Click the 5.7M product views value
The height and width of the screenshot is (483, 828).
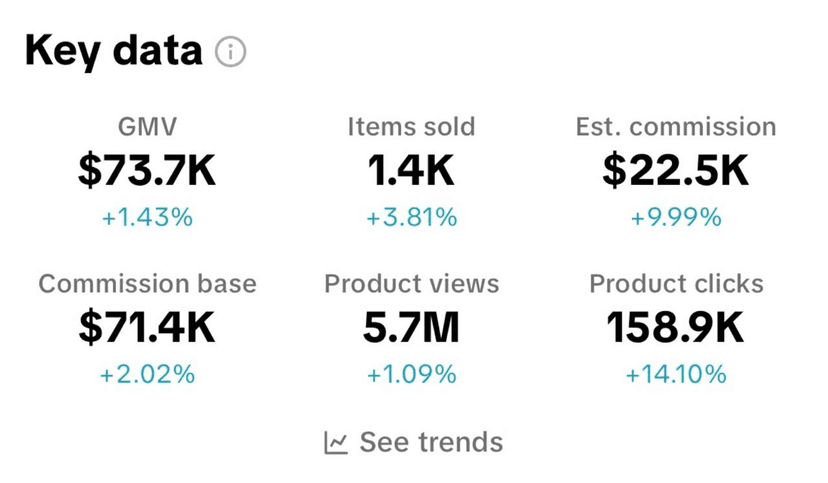pos(411,328)
